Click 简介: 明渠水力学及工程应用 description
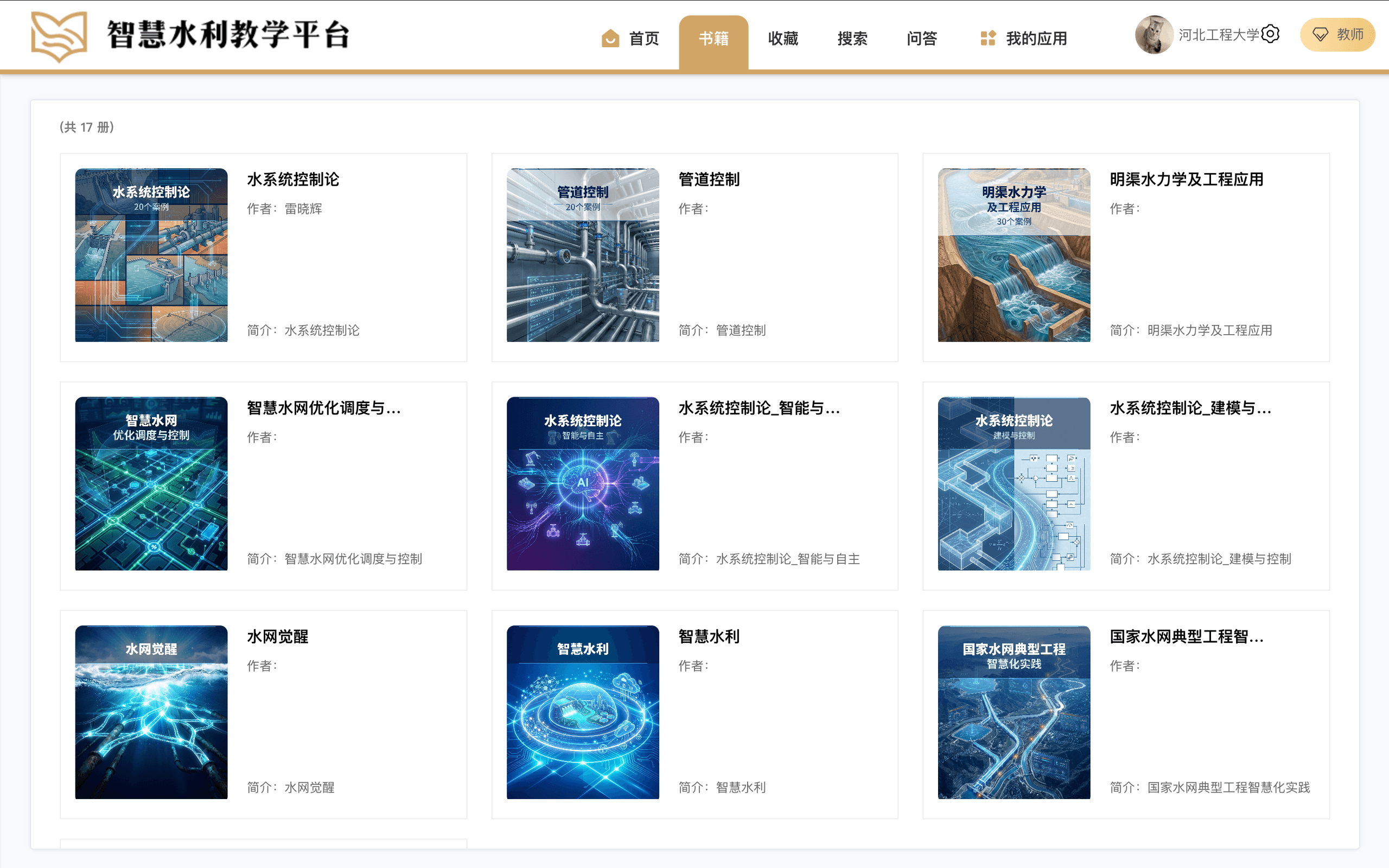Viewport: 1389px width, 868px height. pos(1191,330)
